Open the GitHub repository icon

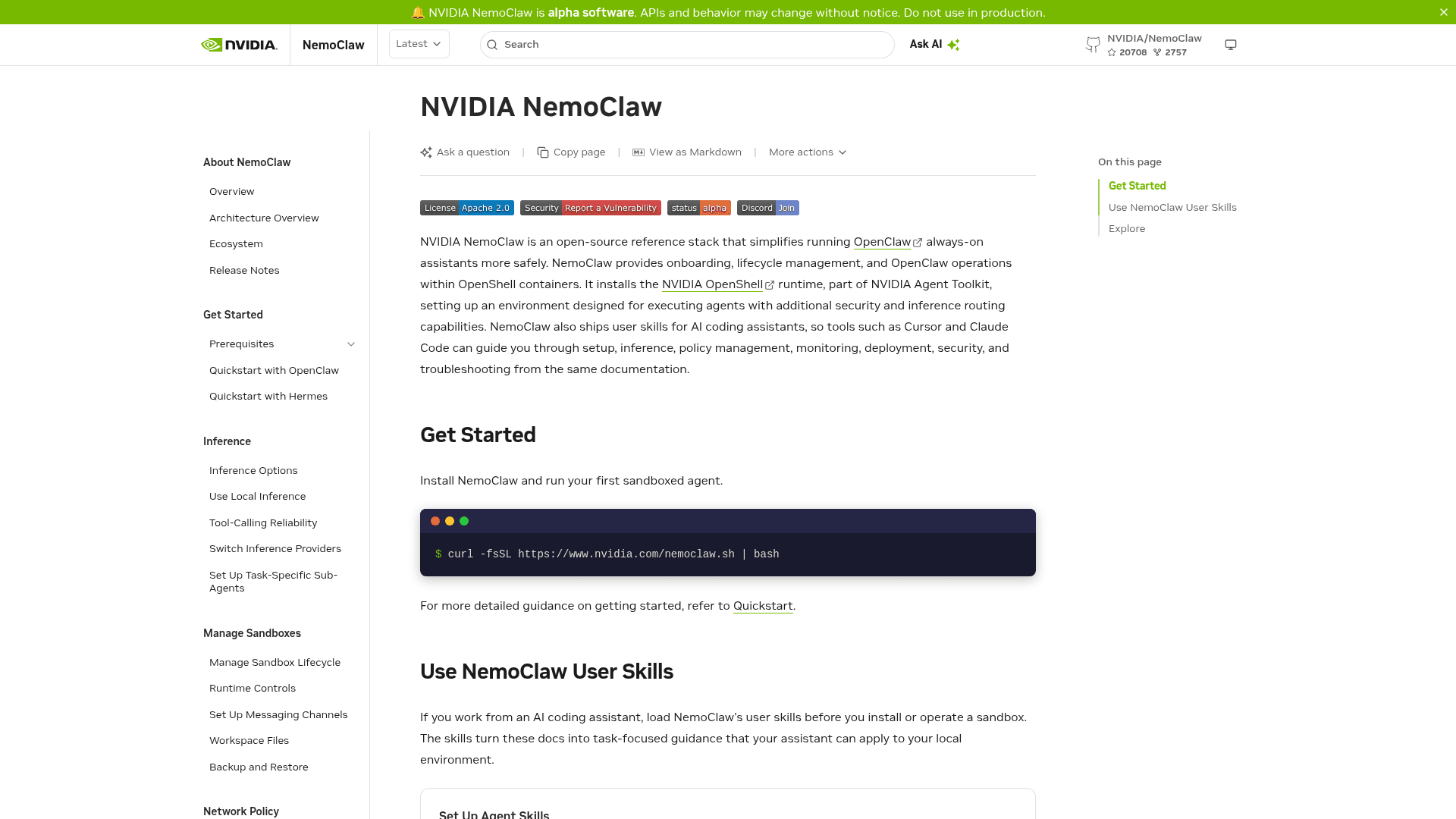tap(1093, 45)
